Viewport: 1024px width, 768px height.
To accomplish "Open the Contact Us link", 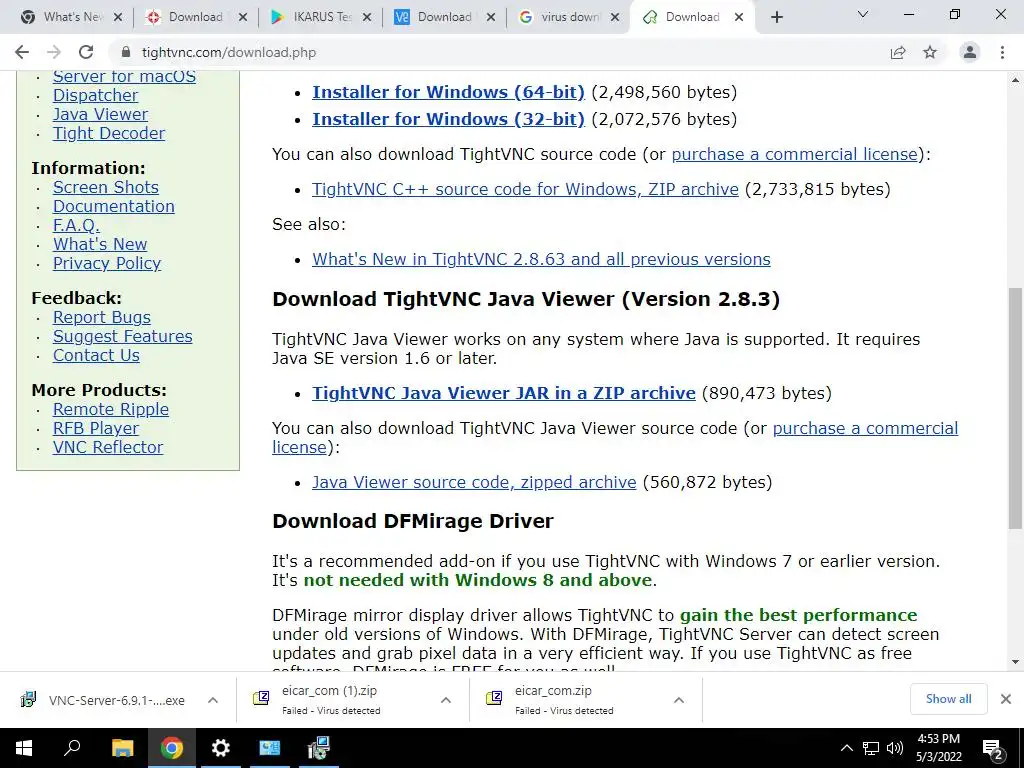I will point(96,355).
